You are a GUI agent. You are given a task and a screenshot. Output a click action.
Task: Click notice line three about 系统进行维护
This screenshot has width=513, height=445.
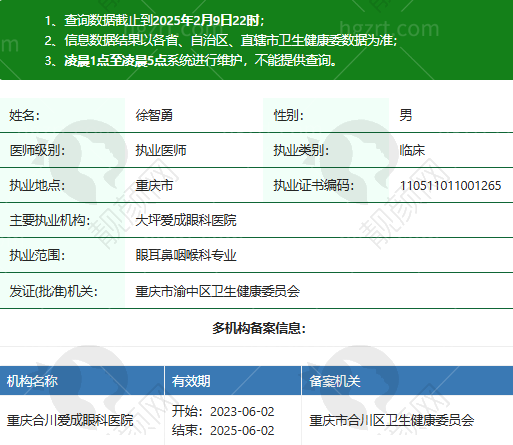(x=191, y=60)
